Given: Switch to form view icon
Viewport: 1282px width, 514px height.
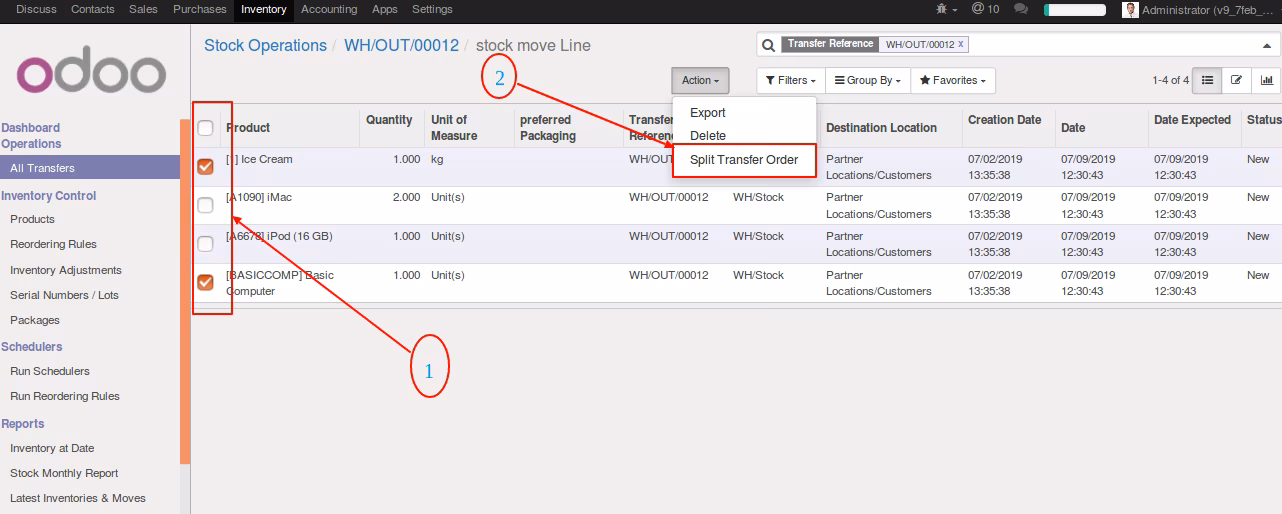Looking at the screenshot, I should [1237, 80].
